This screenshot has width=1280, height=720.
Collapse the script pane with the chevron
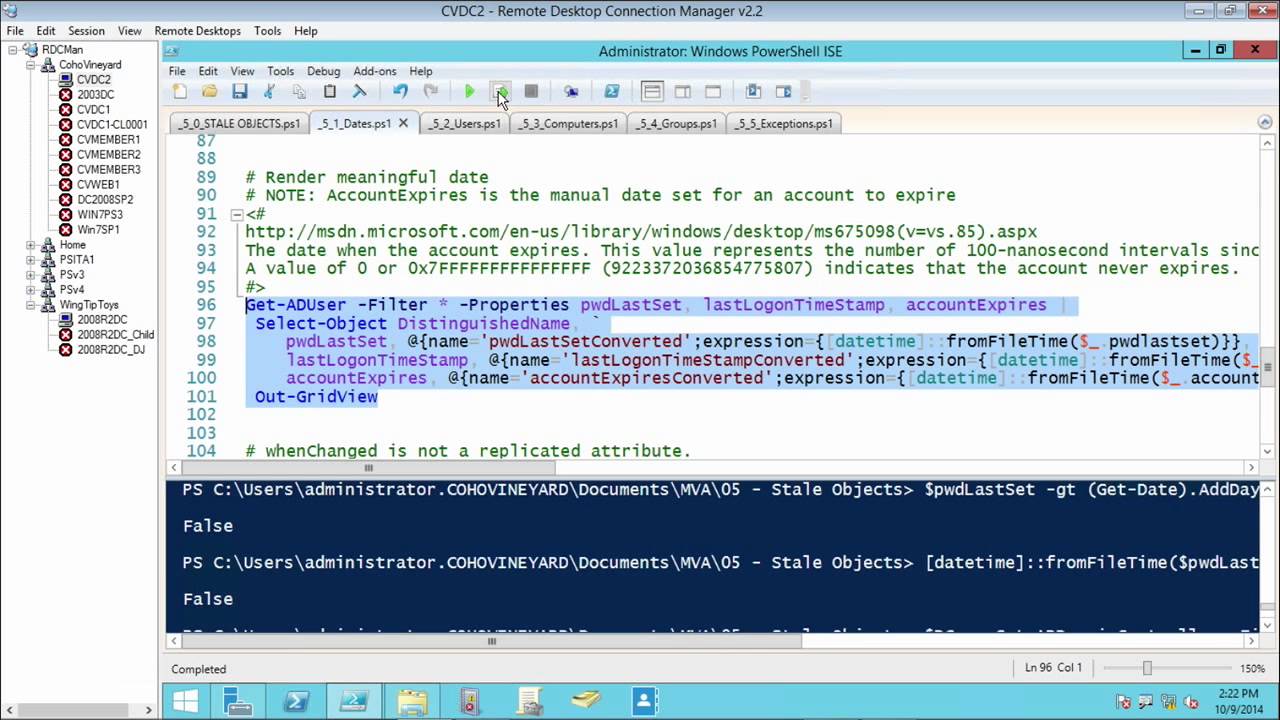click(x=1264, y=122)
